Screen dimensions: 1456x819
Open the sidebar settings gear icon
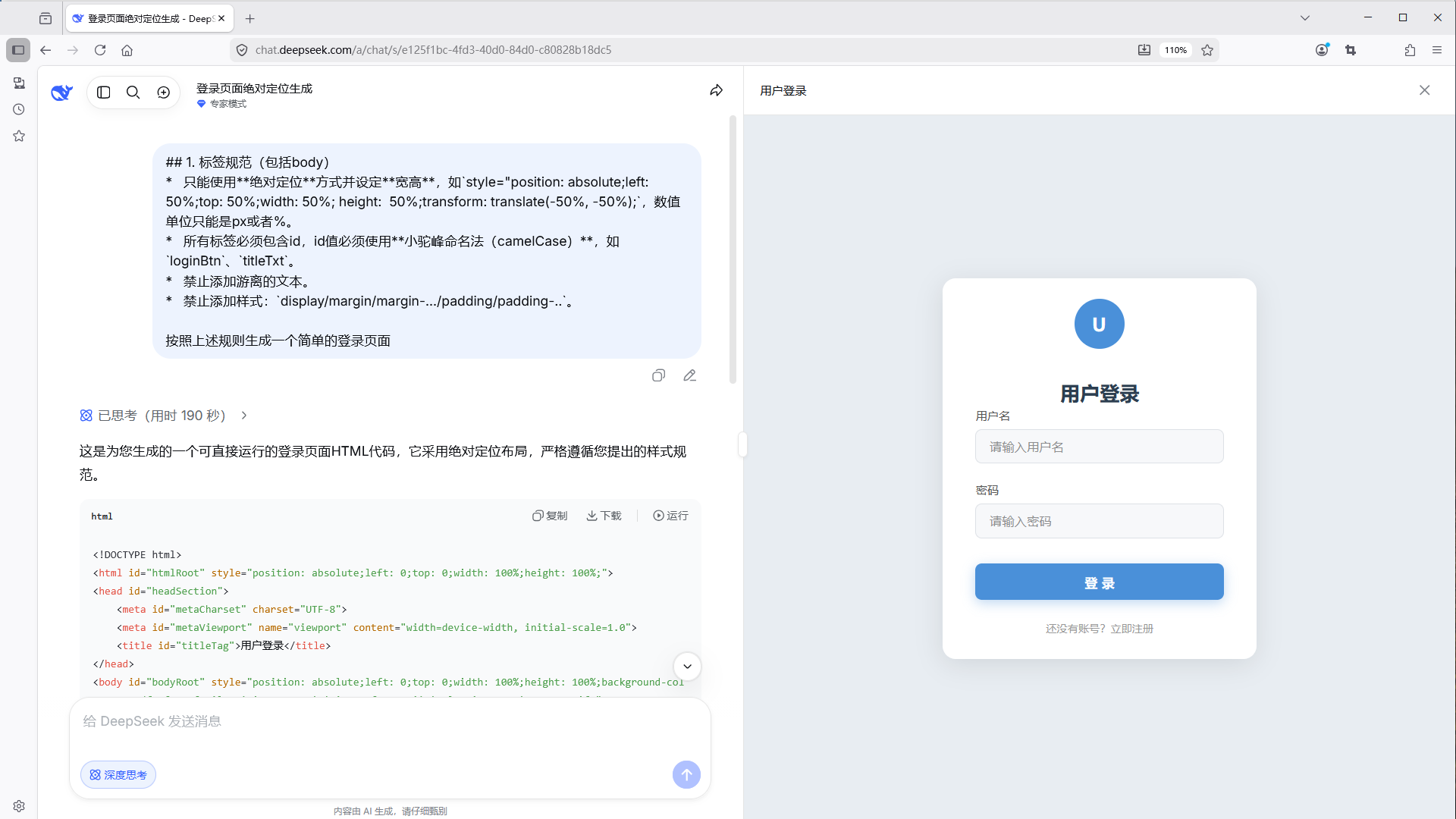pos(19,806)
